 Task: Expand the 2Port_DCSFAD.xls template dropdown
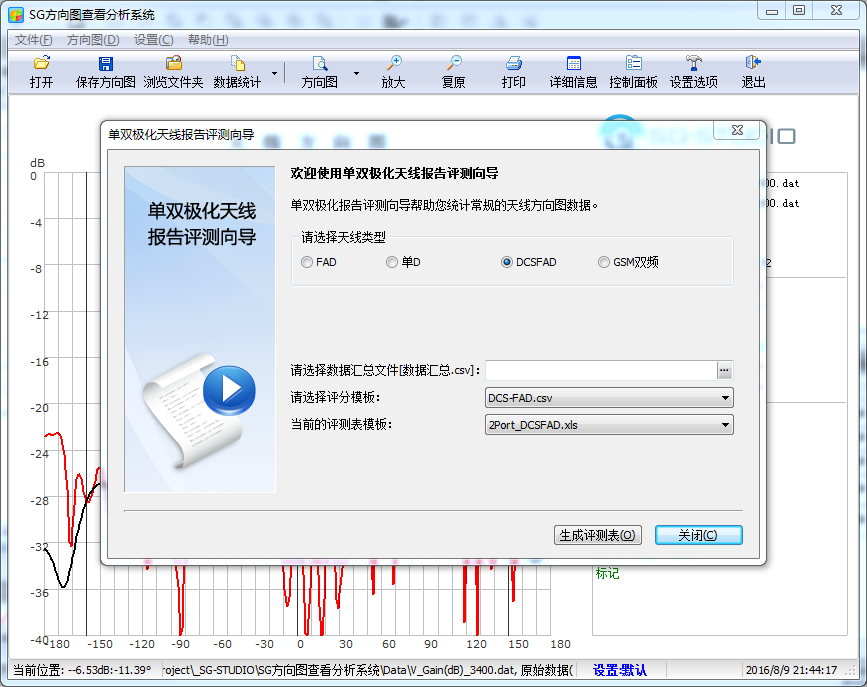coord(725,425)
